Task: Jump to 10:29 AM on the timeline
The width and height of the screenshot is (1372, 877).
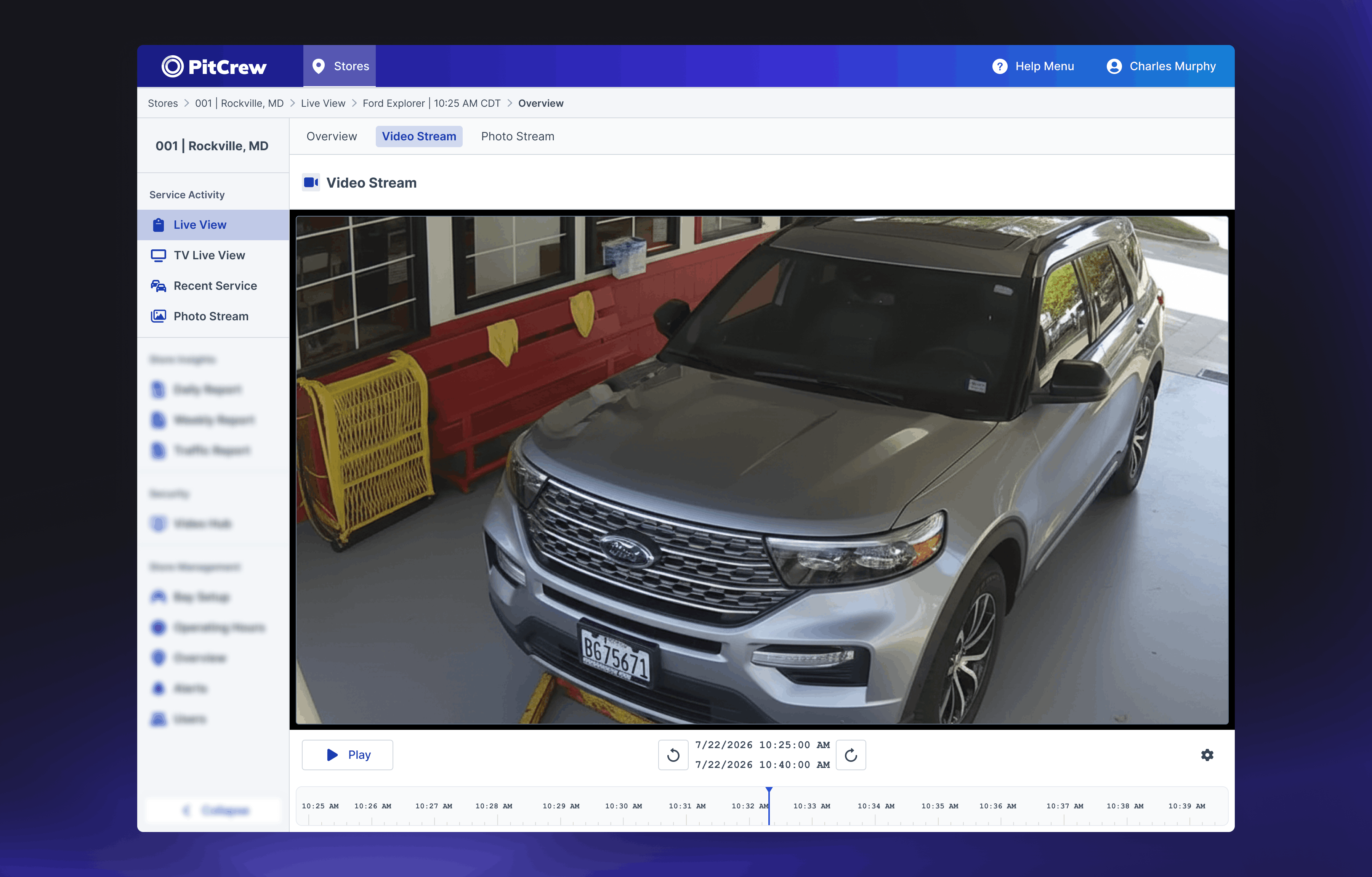Action: pos(561,806)
